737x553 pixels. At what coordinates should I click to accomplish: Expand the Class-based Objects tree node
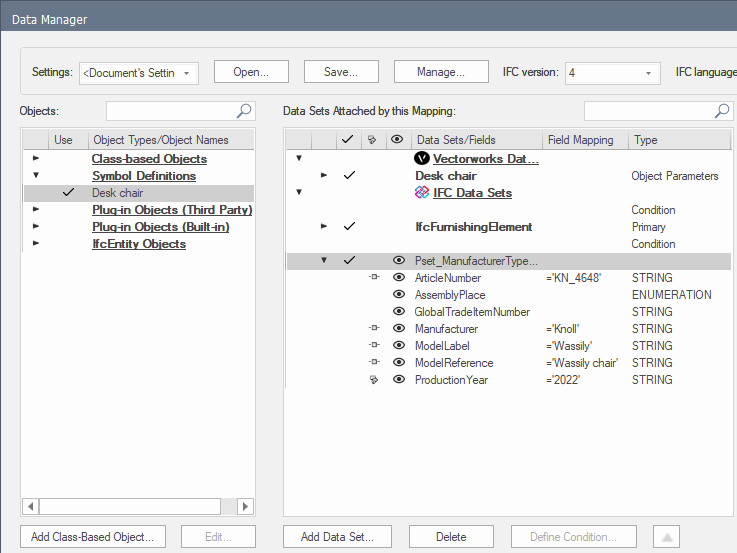(x=37, y=159)
